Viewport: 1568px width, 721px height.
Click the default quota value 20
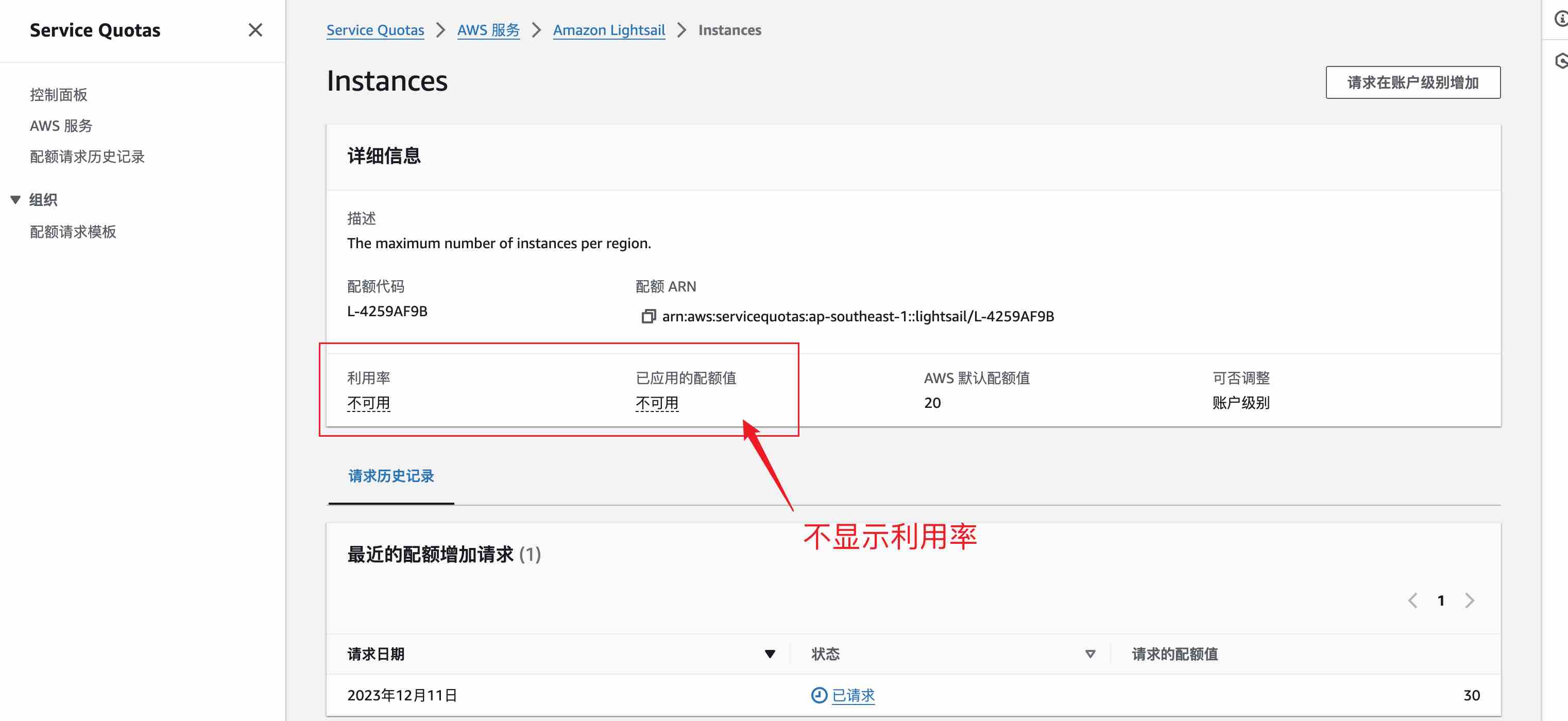(x=932, y=403)
